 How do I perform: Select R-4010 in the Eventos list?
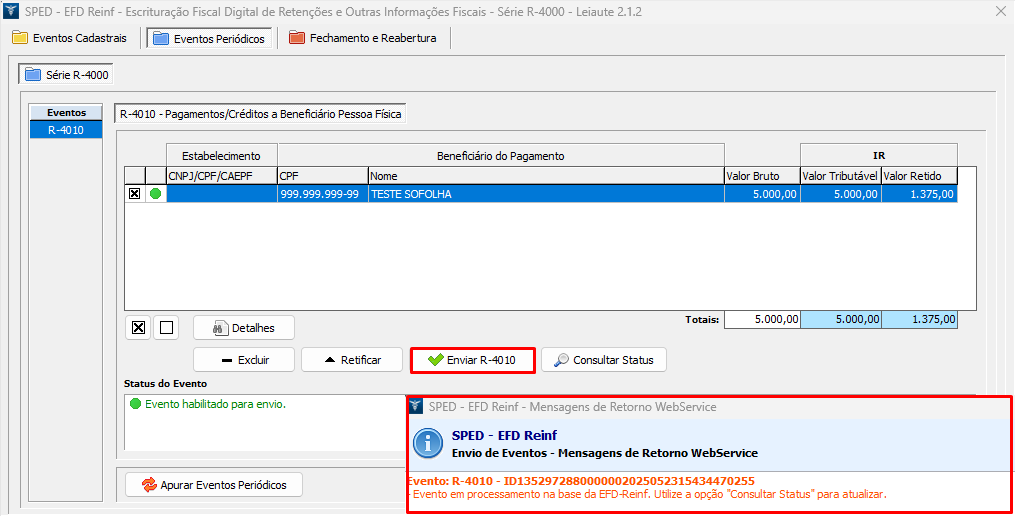point(66,130)
